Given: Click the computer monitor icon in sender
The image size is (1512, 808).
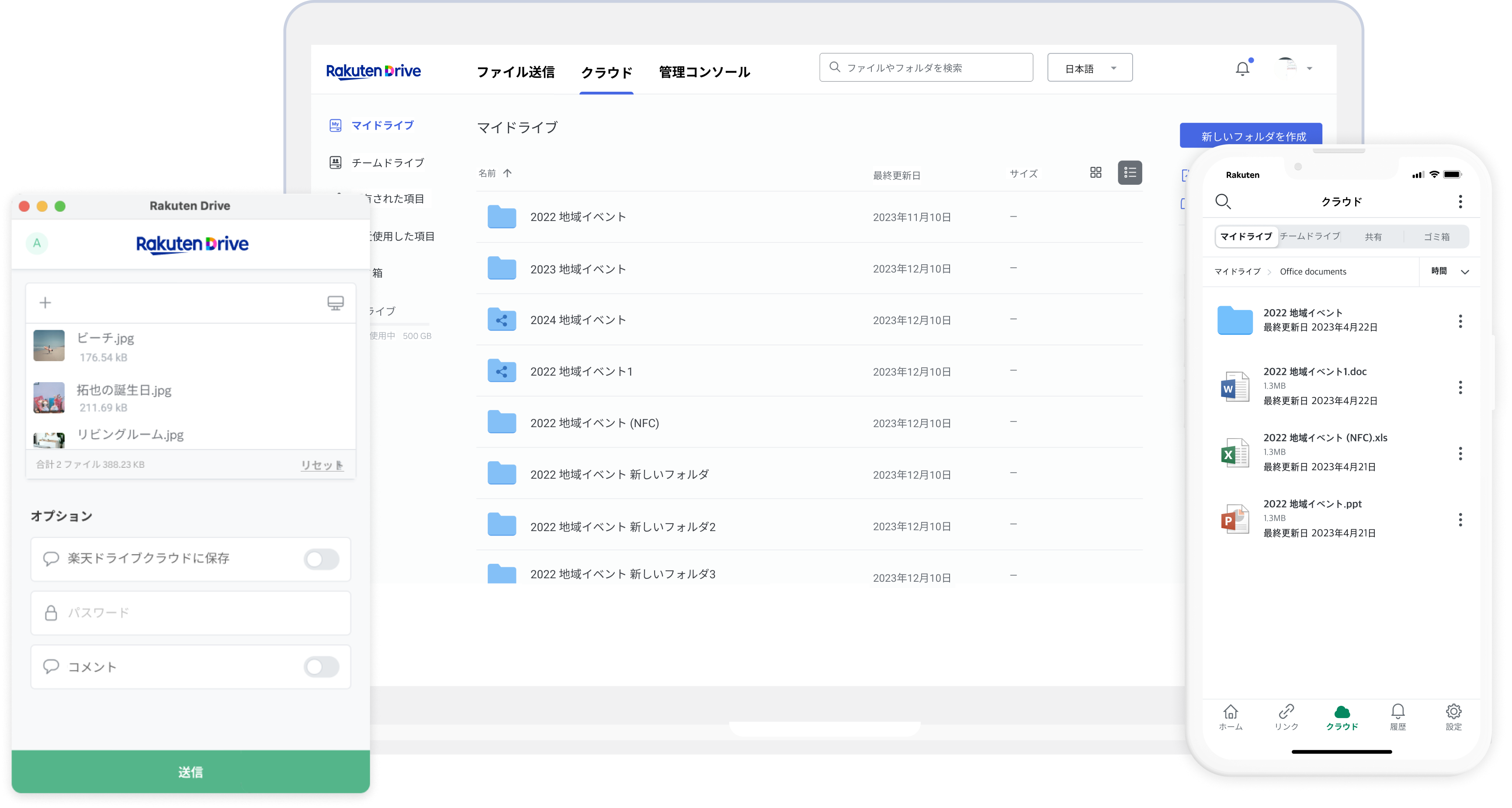Looking at the screenshot, I should (335, 303).
